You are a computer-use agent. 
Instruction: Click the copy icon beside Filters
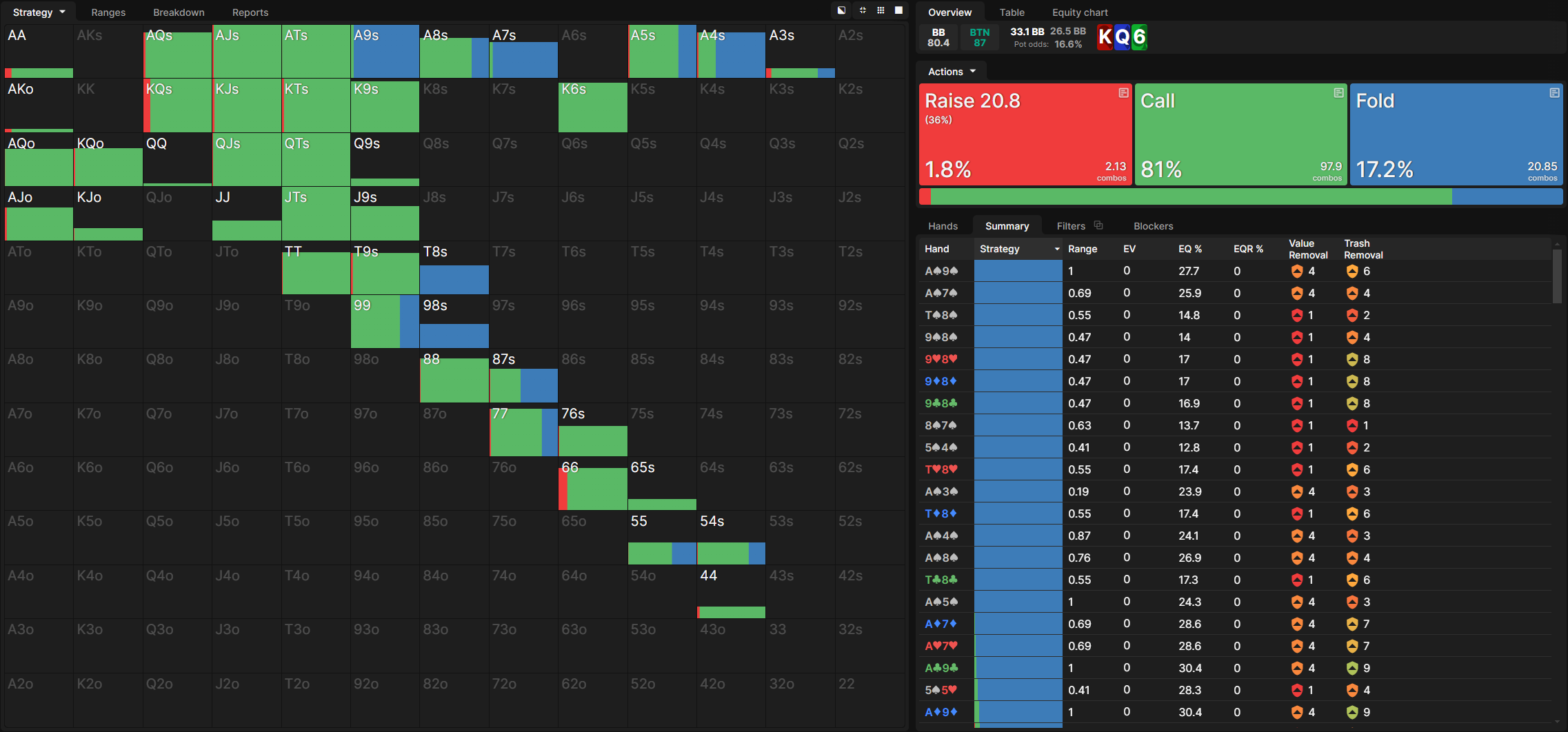[1098, 225]
